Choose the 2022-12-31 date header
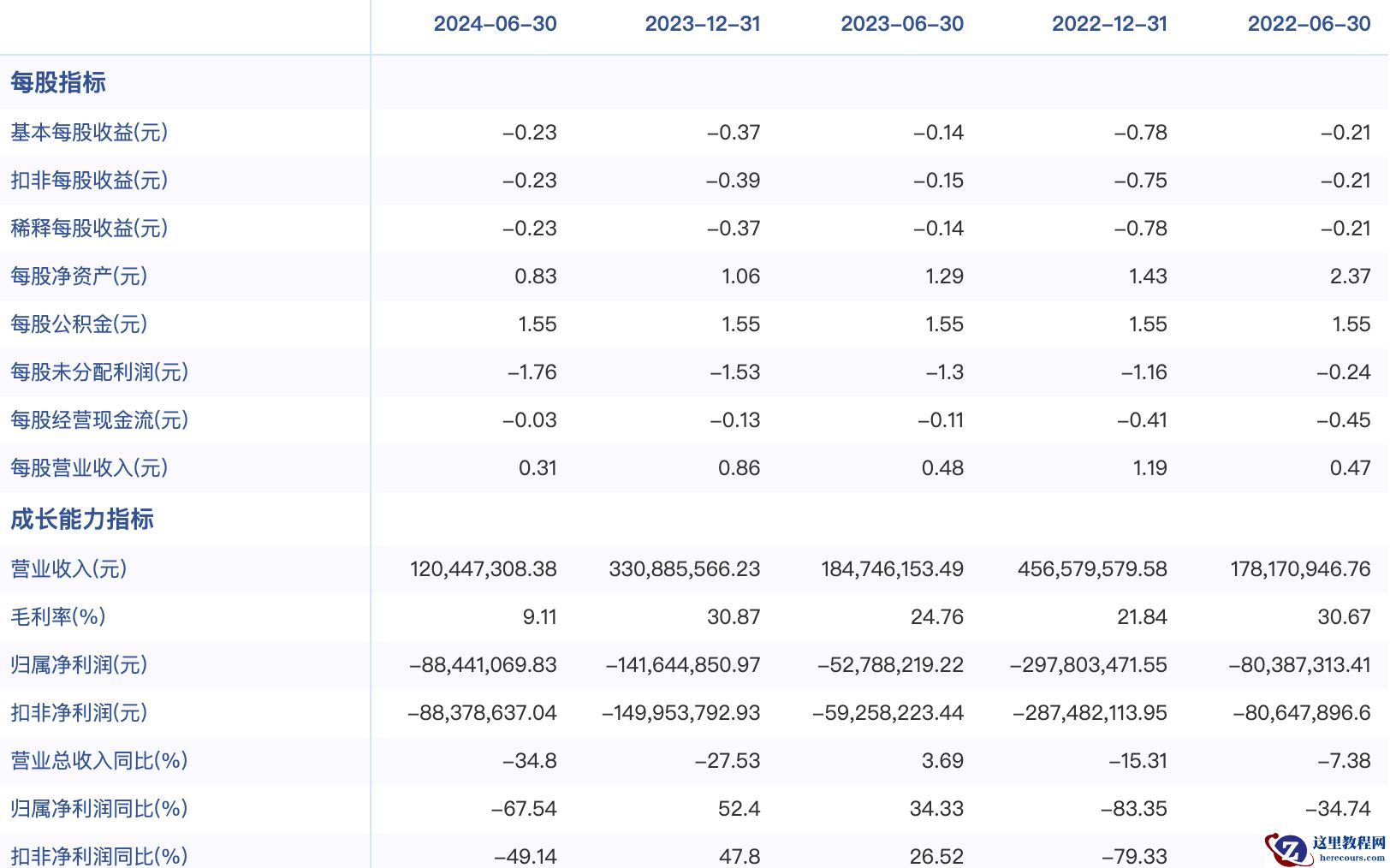 (x=1109, y=24)
